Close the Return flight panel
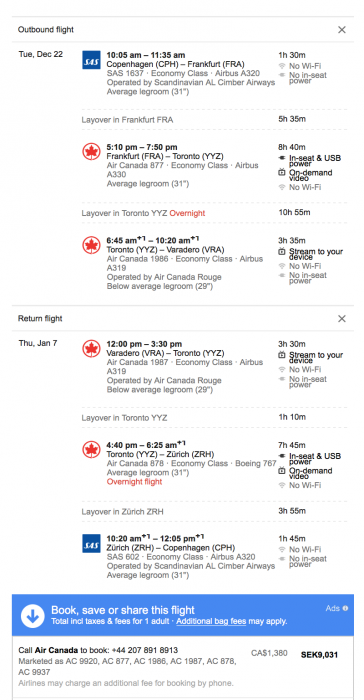The height and width of the screenshot is (700, 364). (x=342, y=318)
